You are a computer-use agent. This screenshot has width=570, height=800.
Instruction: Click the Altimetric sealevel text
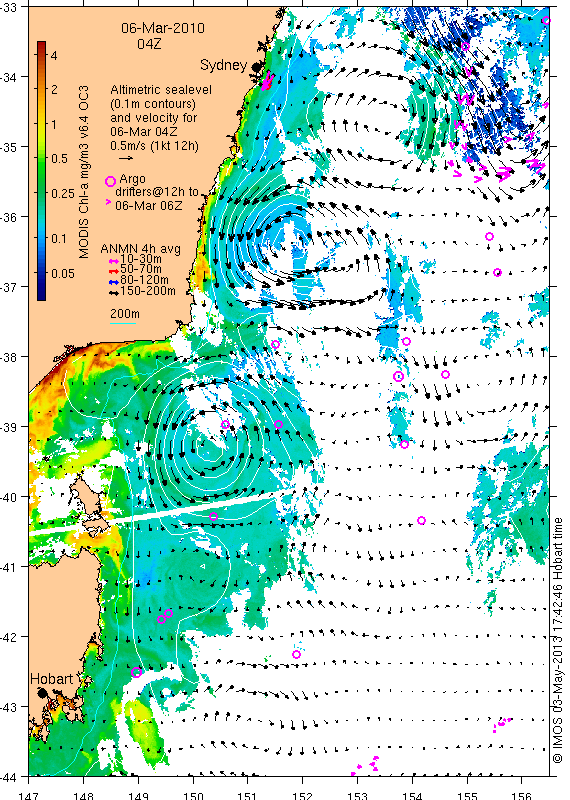[161, 90]
